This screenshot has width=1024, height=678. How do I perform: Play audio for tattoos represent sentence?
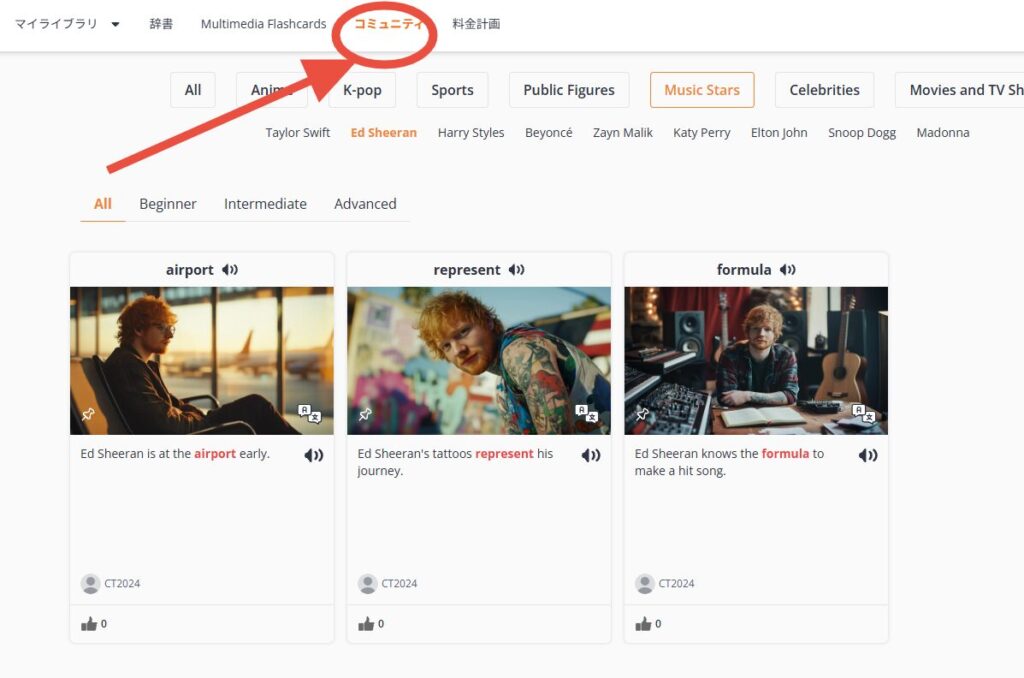(x=591, y=455)
